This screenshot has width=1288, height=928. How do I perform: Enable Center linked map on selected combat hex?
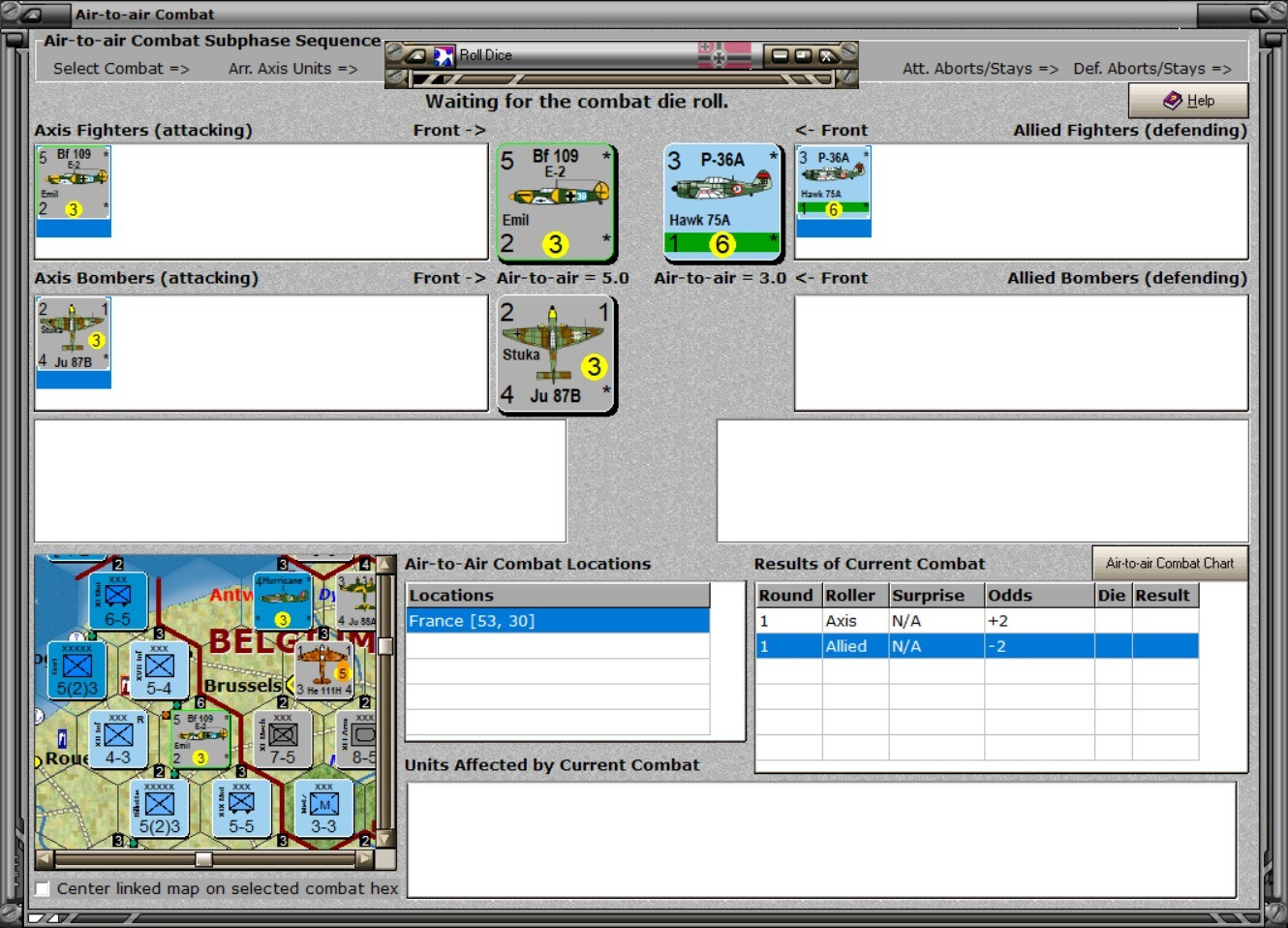pos(43,888)
